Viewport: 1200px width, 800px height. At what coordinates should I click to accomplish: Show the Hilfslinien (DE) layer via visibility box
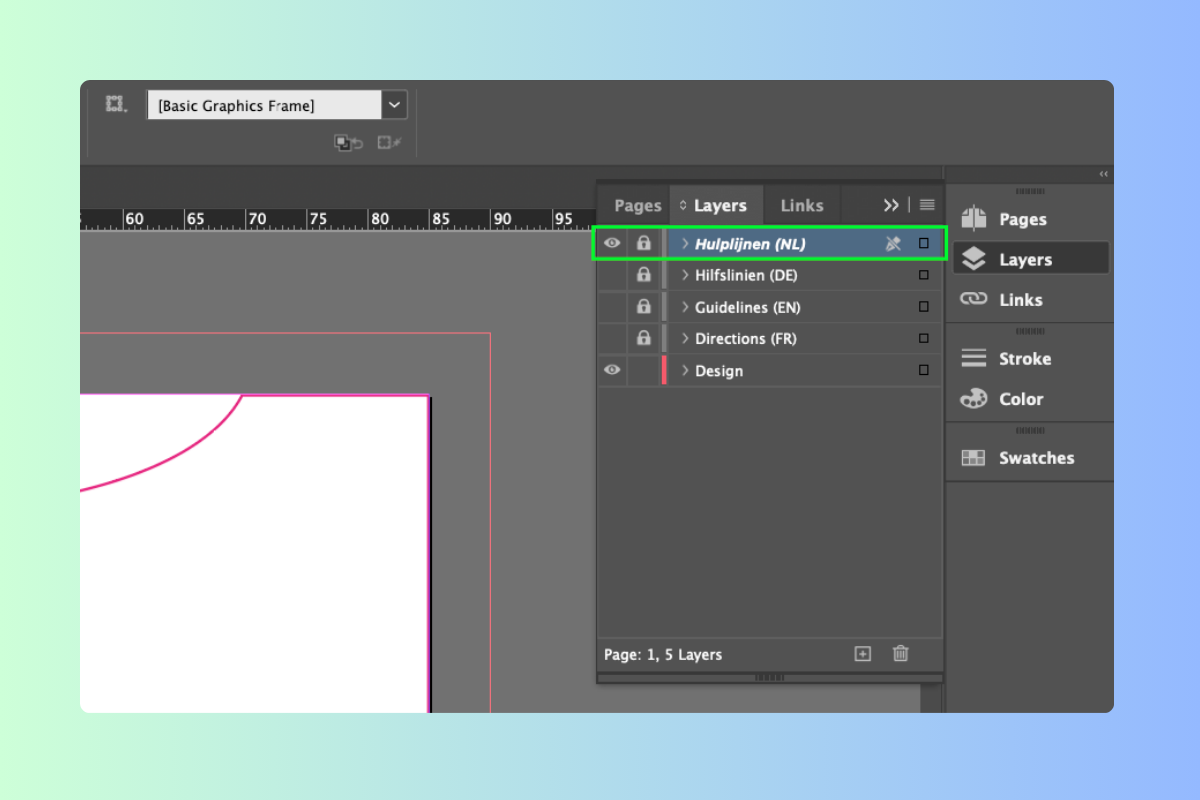coord(612,275)
